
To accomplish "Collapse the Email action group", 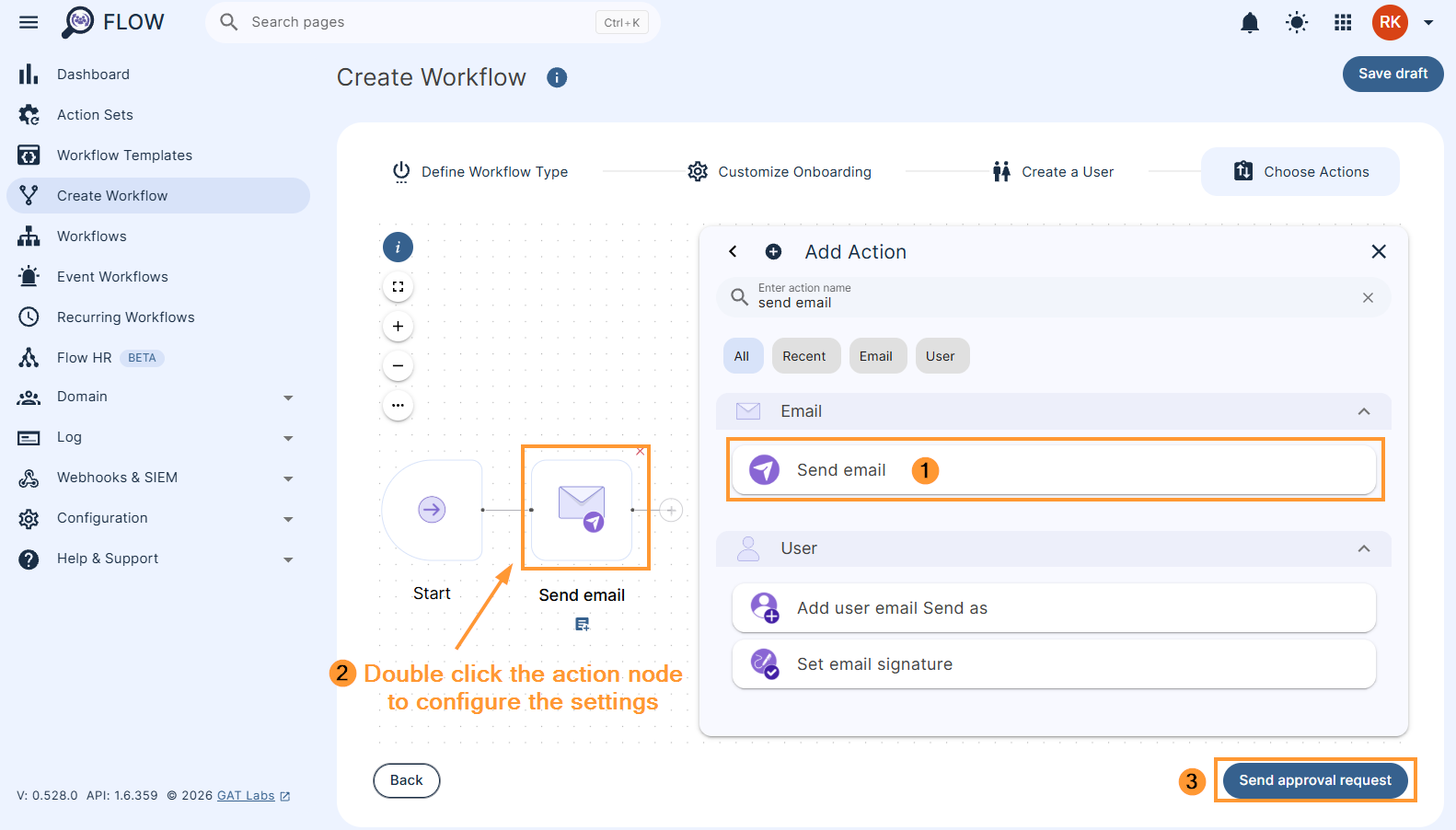I will pyautogui.click(x=1364, y=411).
